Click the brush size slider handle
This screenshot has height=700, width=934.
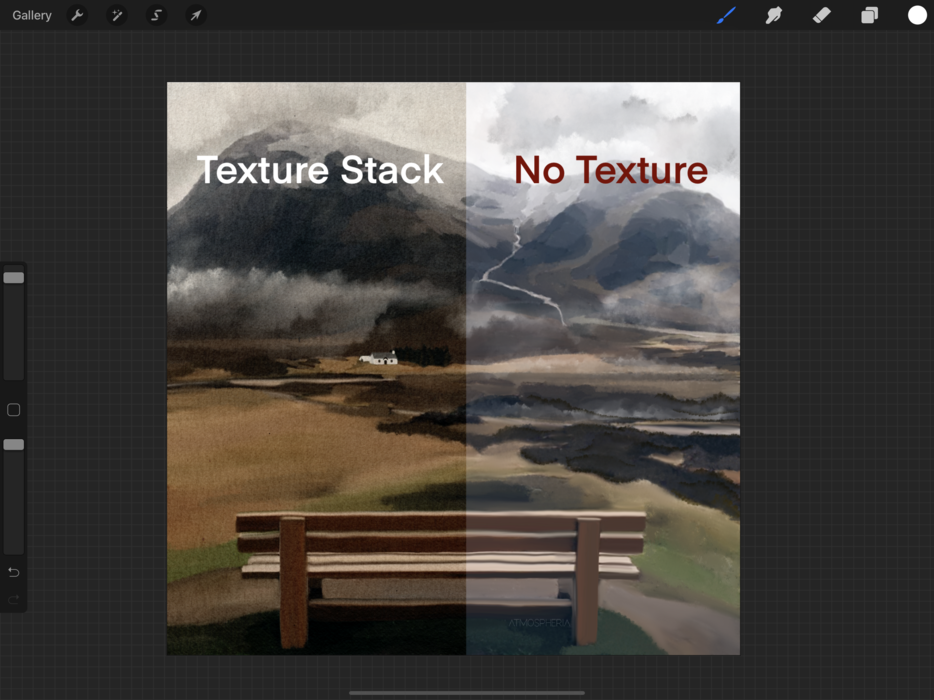tap(14, 278)
